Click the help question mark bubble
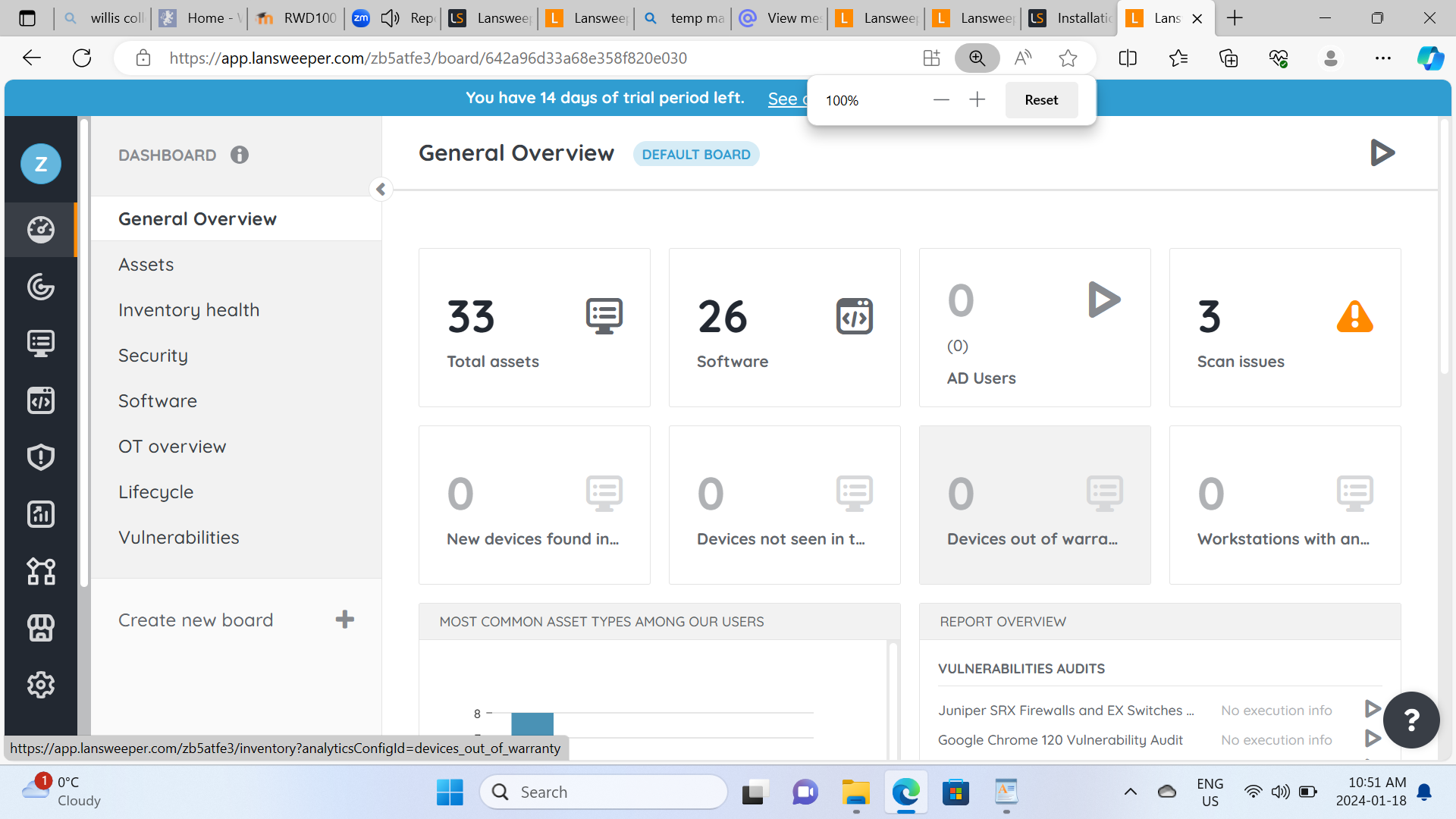Viewport: 1456px width, 819px height. click(1411, 720)
